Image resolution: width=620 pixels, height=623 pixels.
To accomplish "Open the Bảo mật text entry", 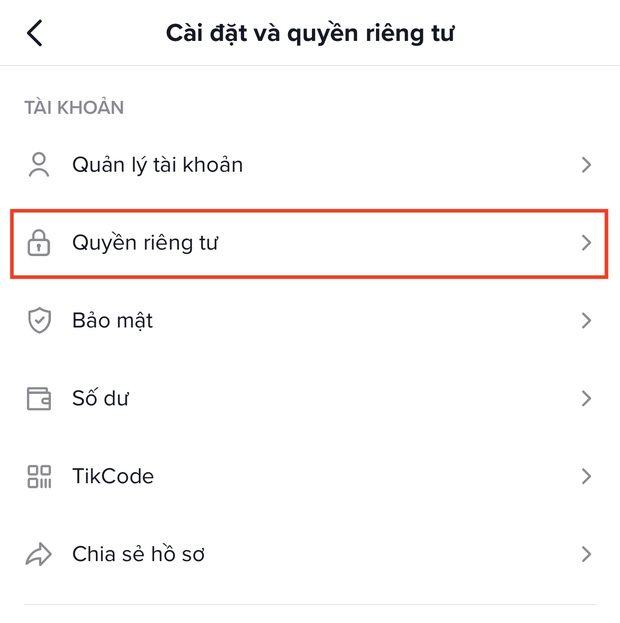I will click(x=112, y=321).
